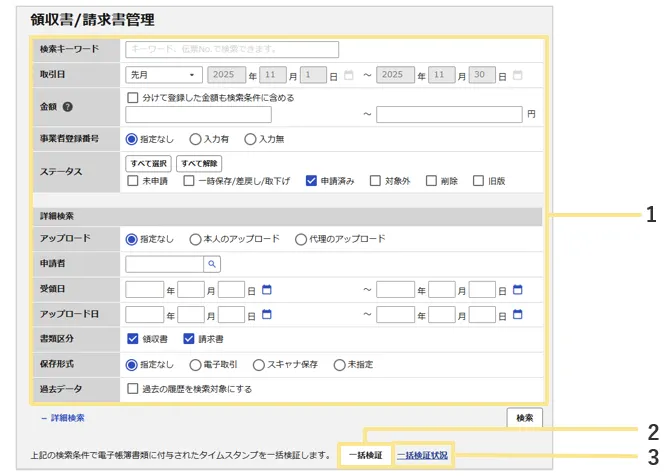Check the 未申請 status checkbox
Viewport: 666px width, 476px height.
[132, 181]
